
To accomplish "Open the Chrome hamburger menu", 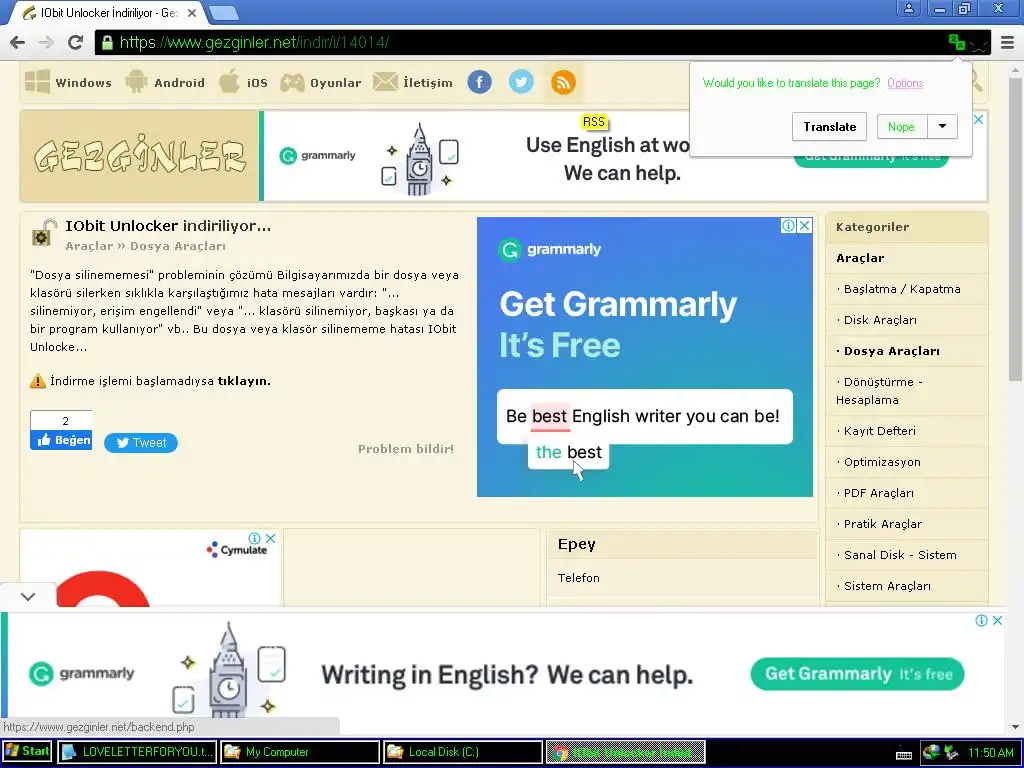I will coord(1008,42).
